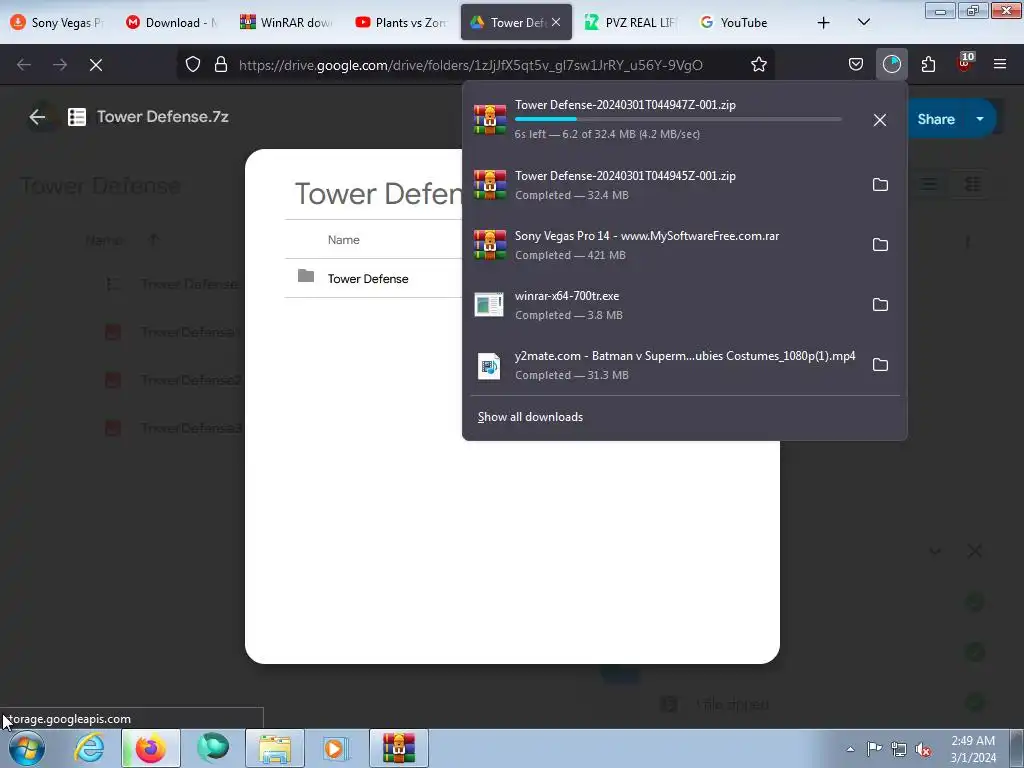The image size is (1024, 768).
Task: Bookmark this page with the star icon
Action: click(x=758, y=65)
